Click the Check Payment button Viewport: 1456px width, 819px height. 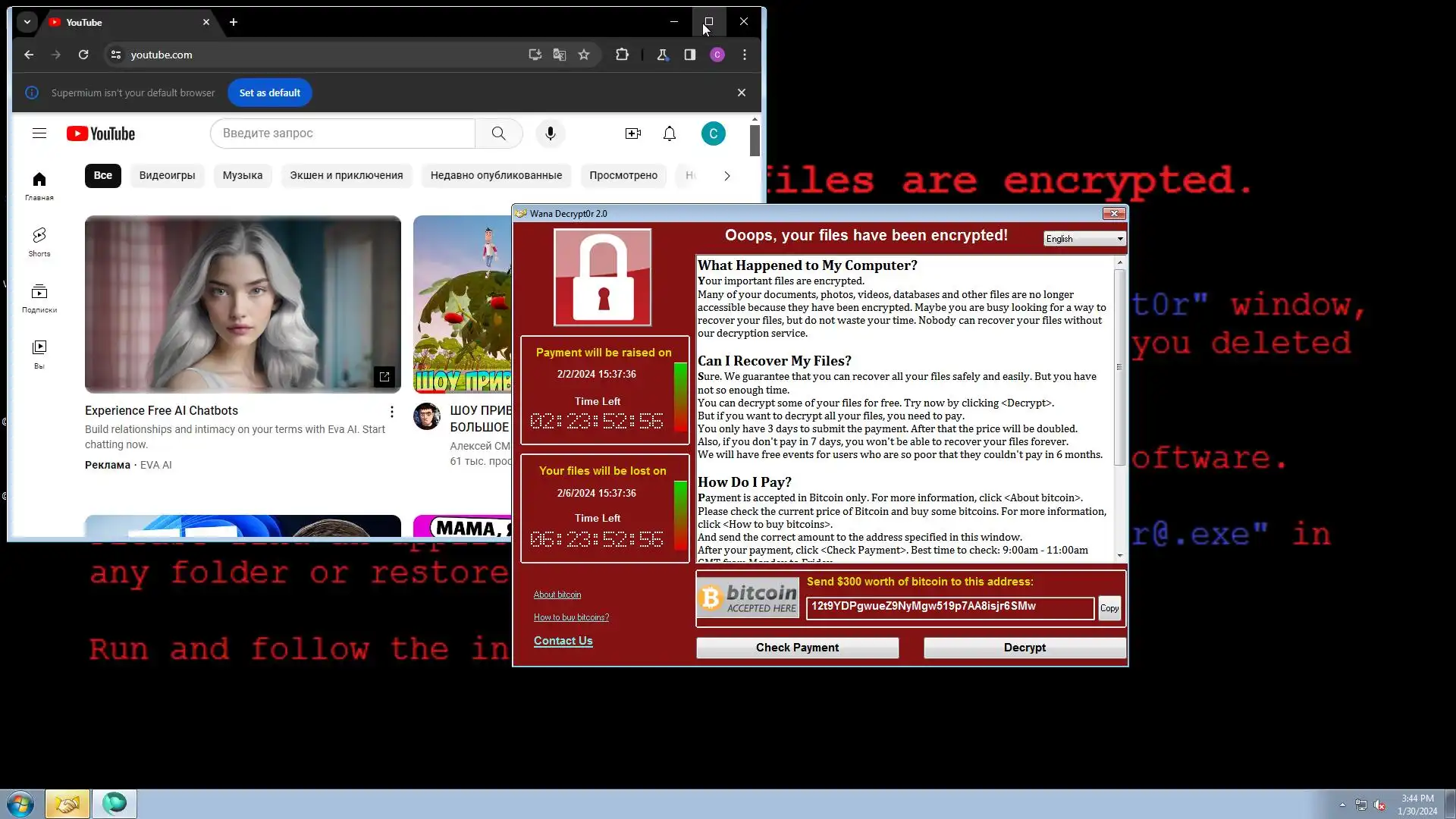pyautogui.click(x=797, y=648)
